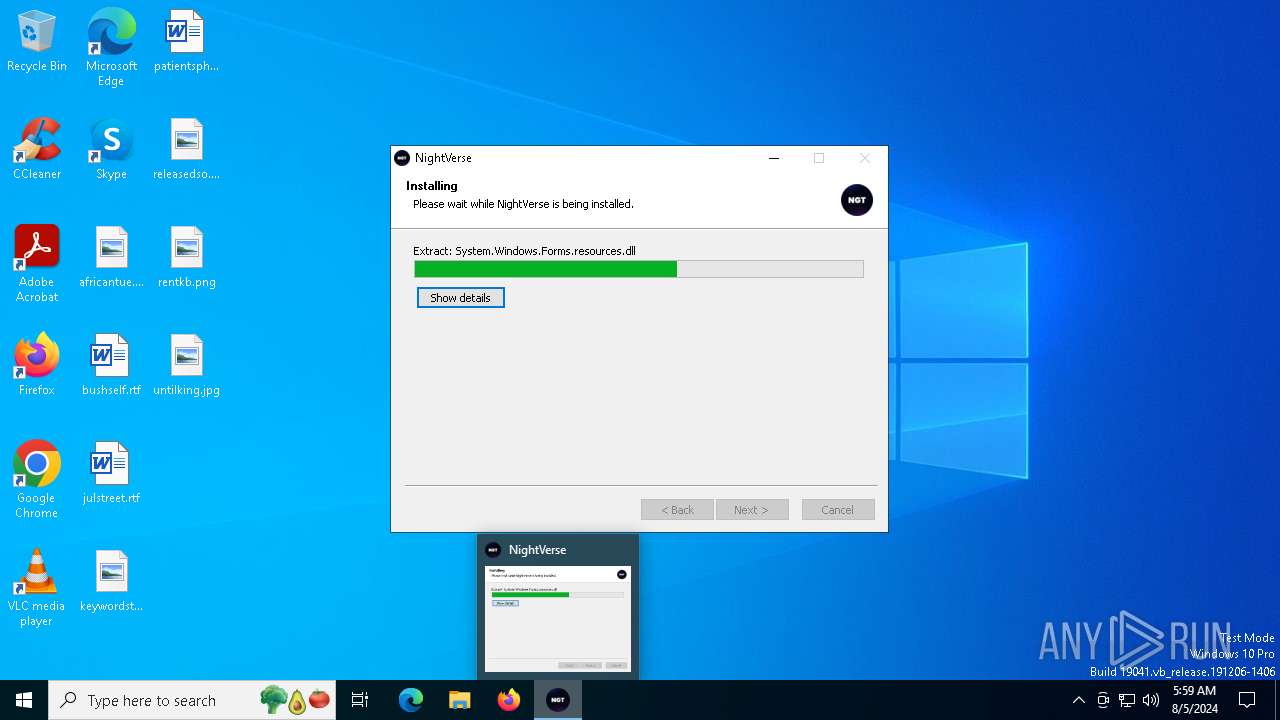Open Microsoft Edge from the taskbar

tap(411, 700)
